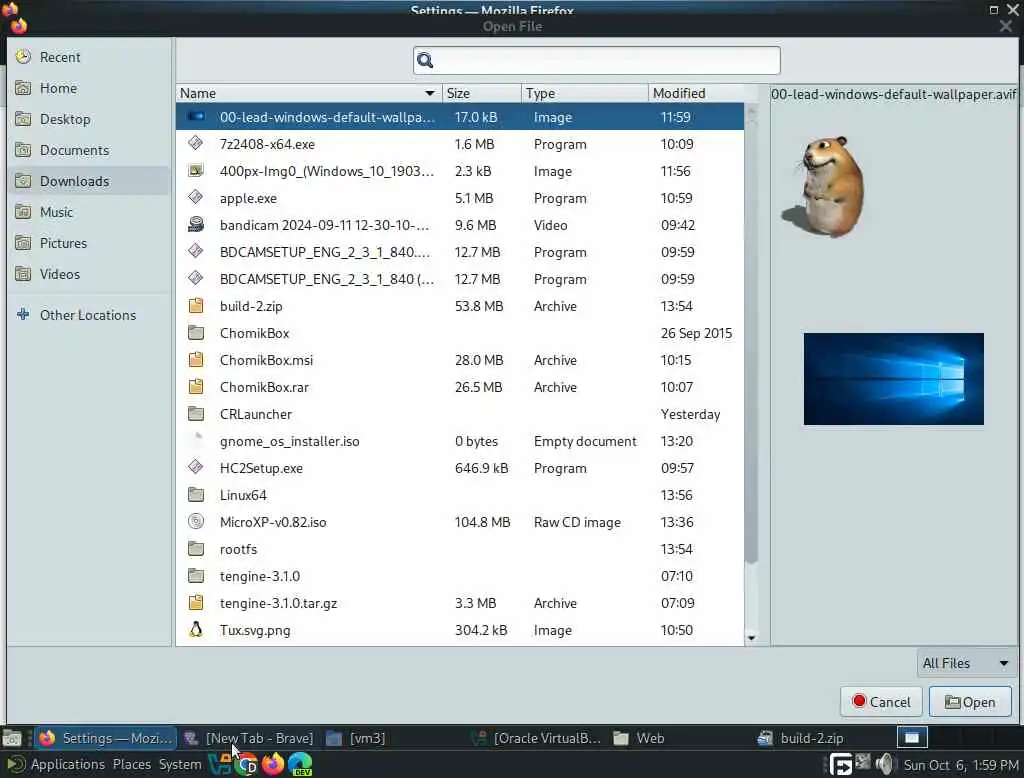Click the image icon of 00-lead-windows-default-wallpaper file
The height and width of the screenshot is (778, 1024).
(196, 117)
